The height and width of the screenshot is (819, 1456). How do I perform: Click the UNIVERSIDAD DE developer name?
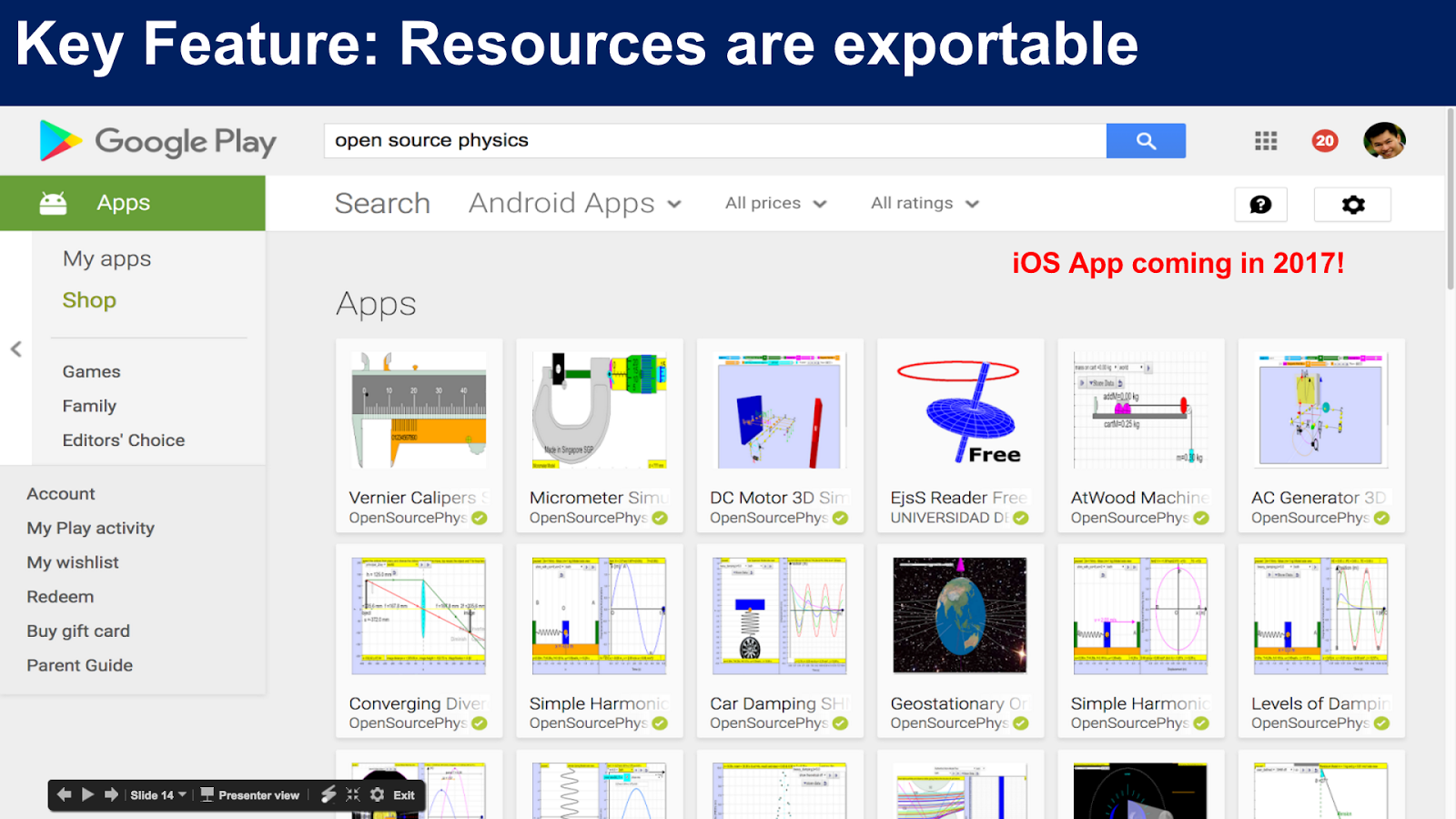[949, 518]
